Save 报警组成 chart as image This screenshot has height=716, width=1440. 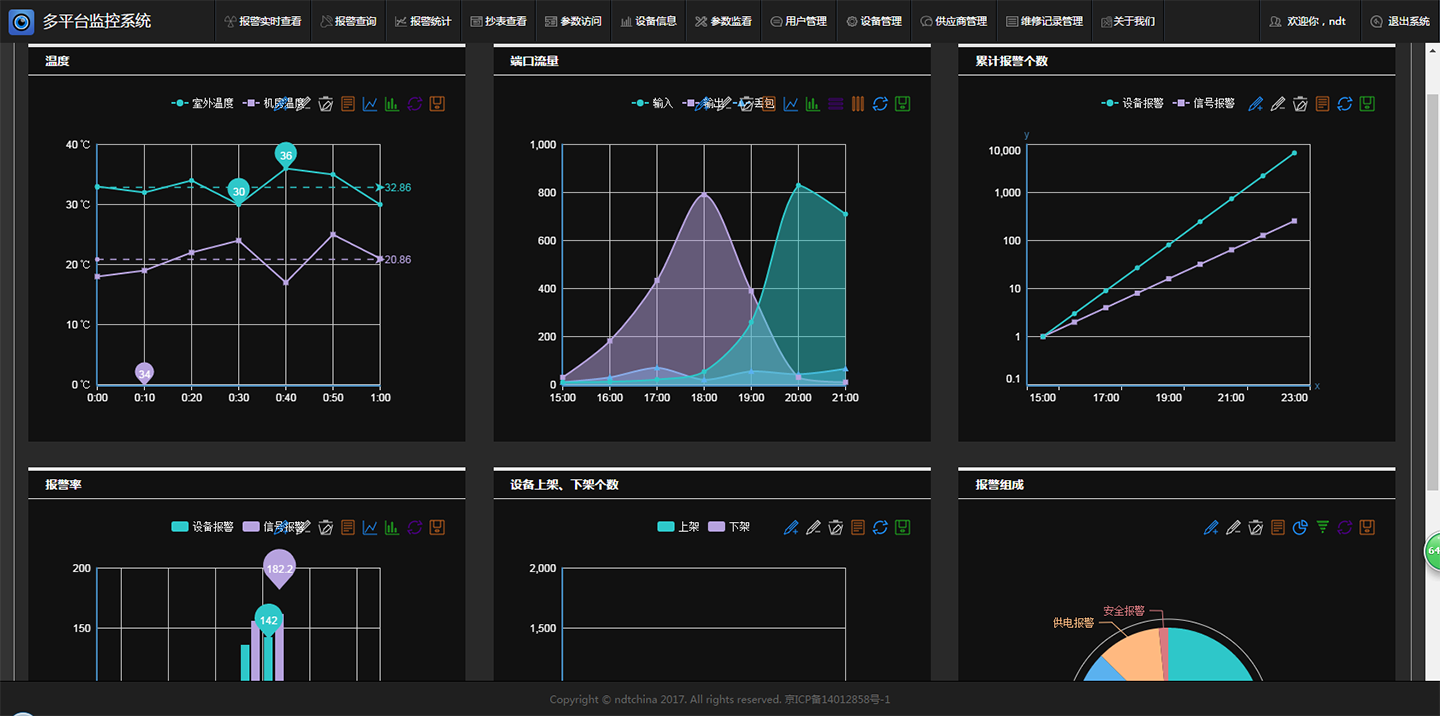[1367, 527]
